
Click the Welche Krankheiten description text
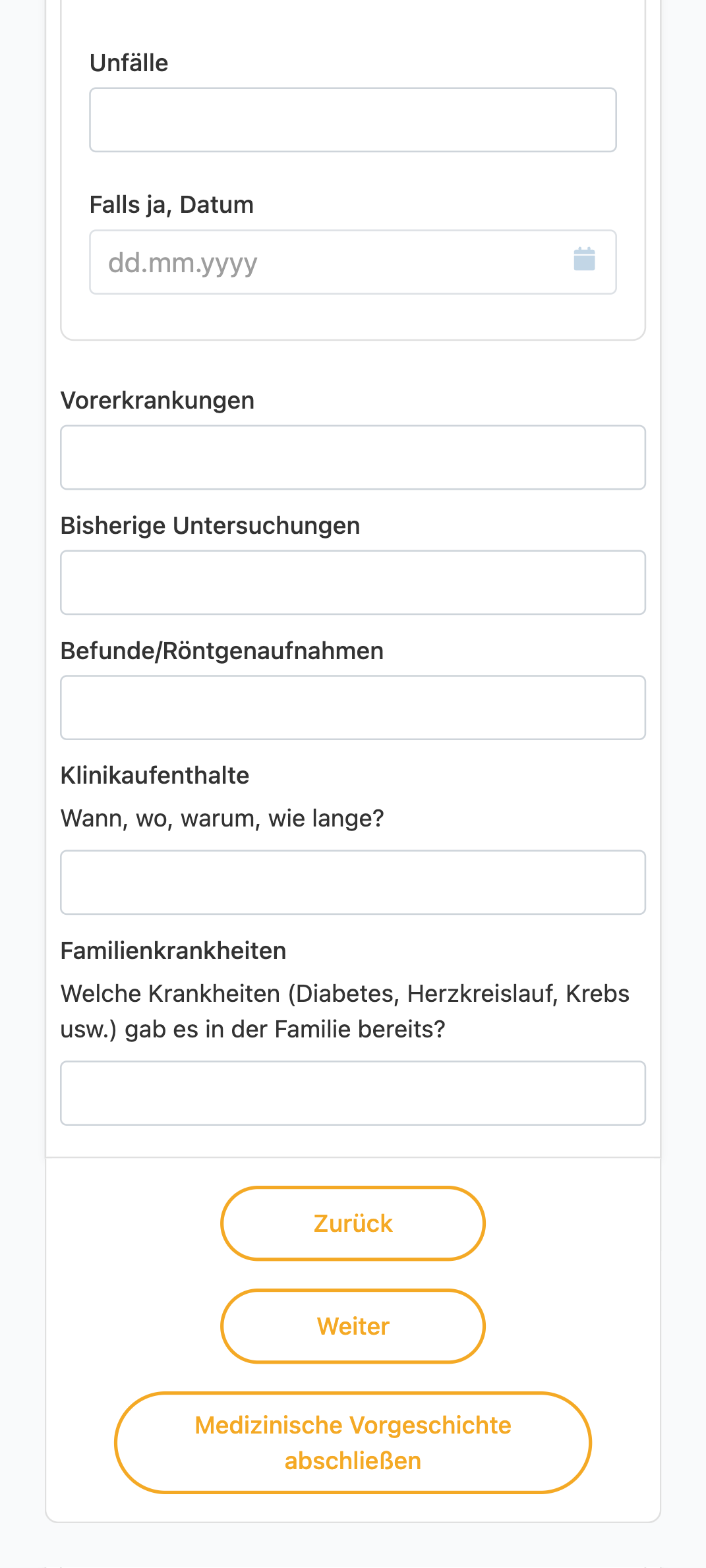tap(345, 1011)
